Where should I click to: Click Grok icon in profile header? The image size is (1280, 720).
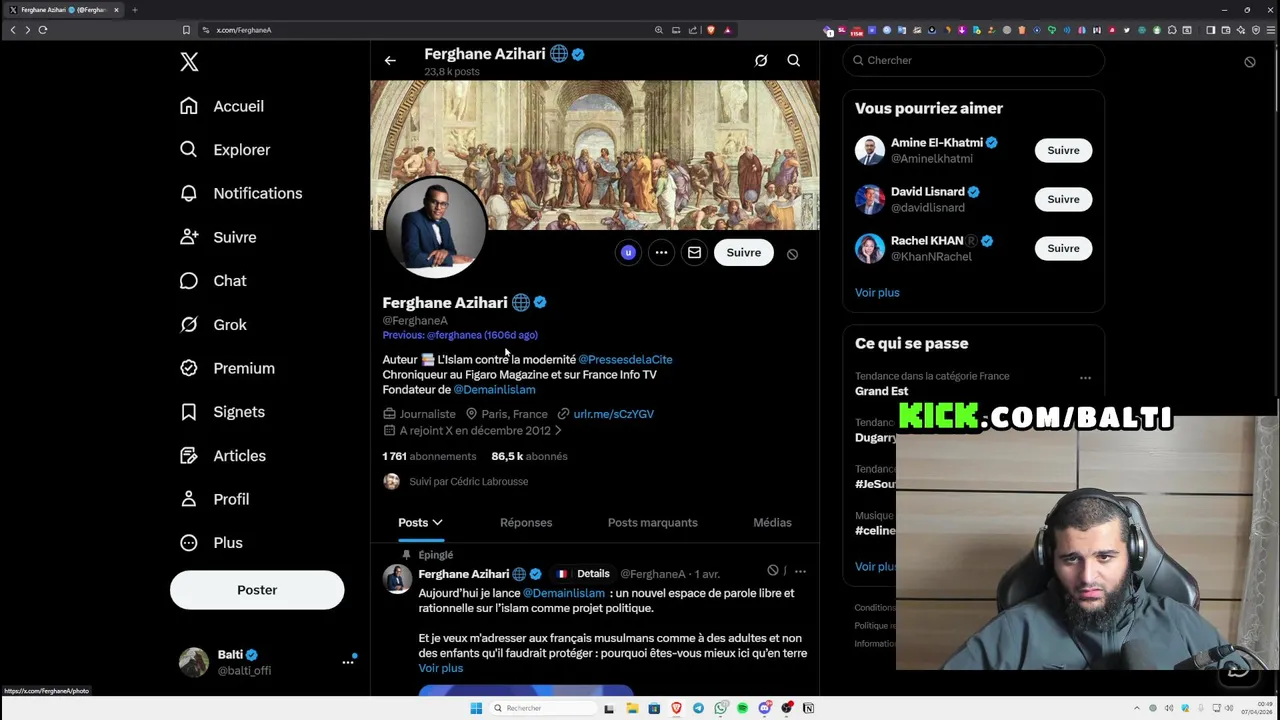click(x=761, y=61)
